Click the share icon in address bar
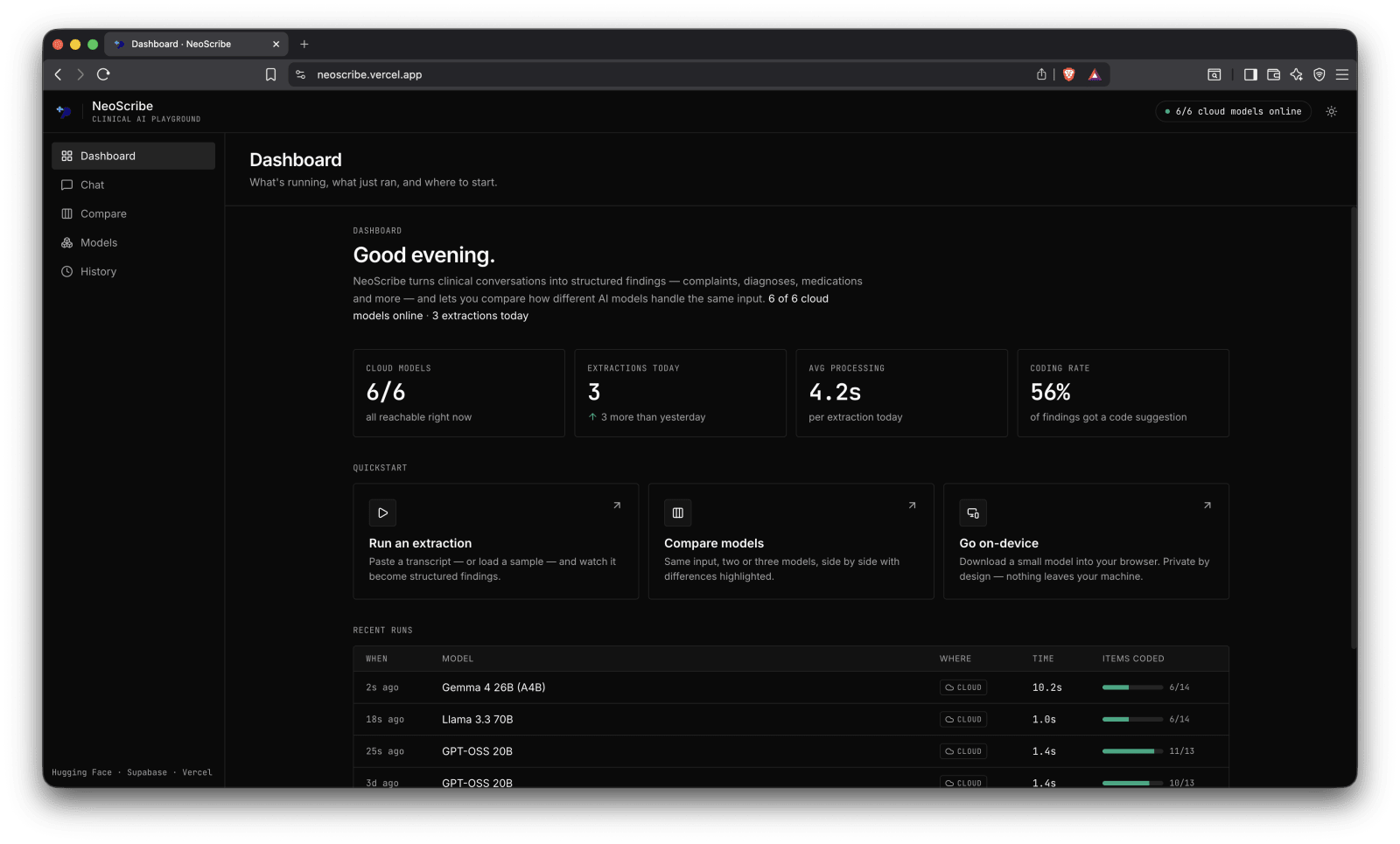Image resolution: width=1400 pixels, height=844 pixels. [x=1041, y=74]
